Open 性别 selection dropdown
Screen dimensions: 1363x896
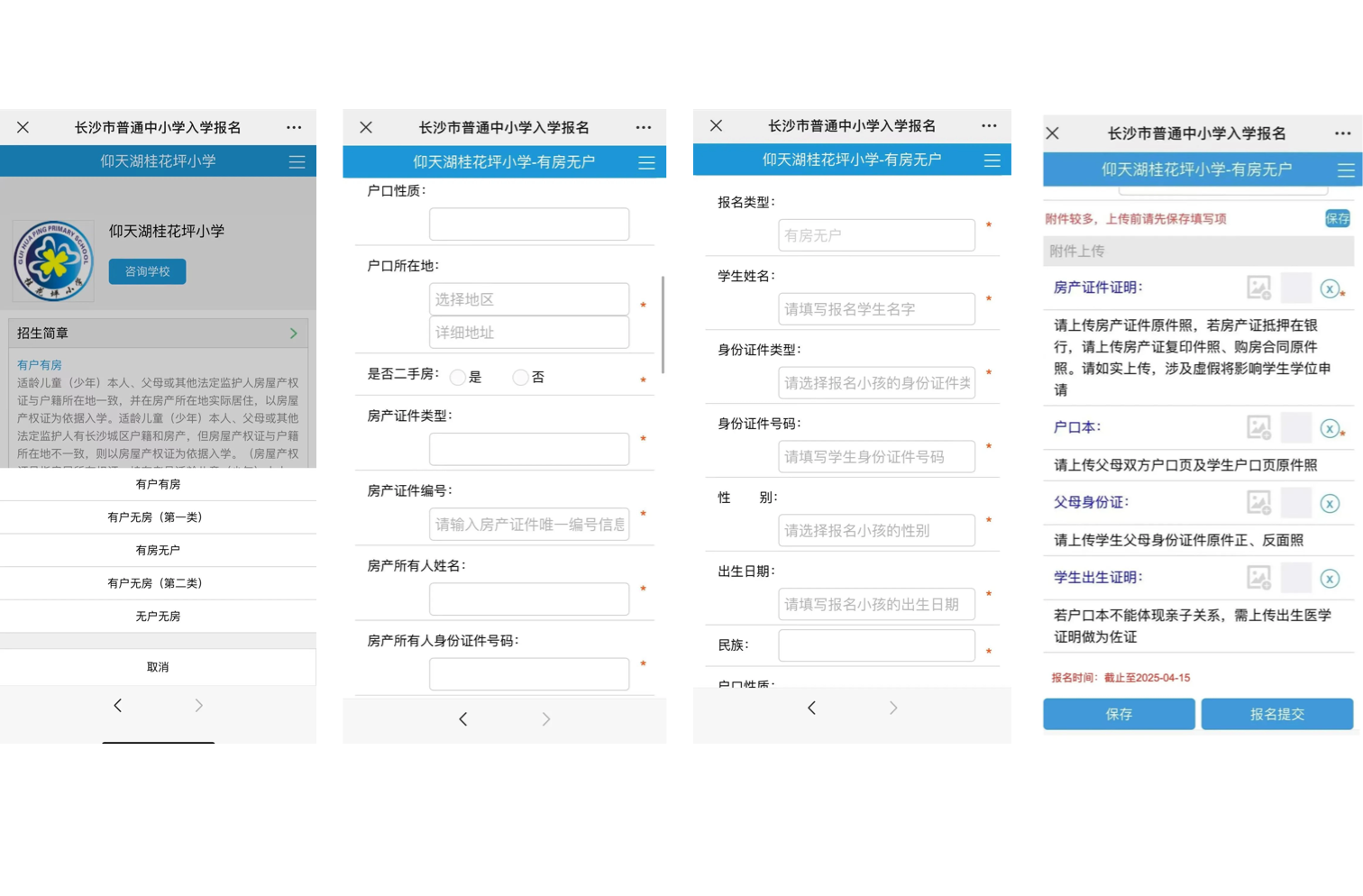(876, 531)
